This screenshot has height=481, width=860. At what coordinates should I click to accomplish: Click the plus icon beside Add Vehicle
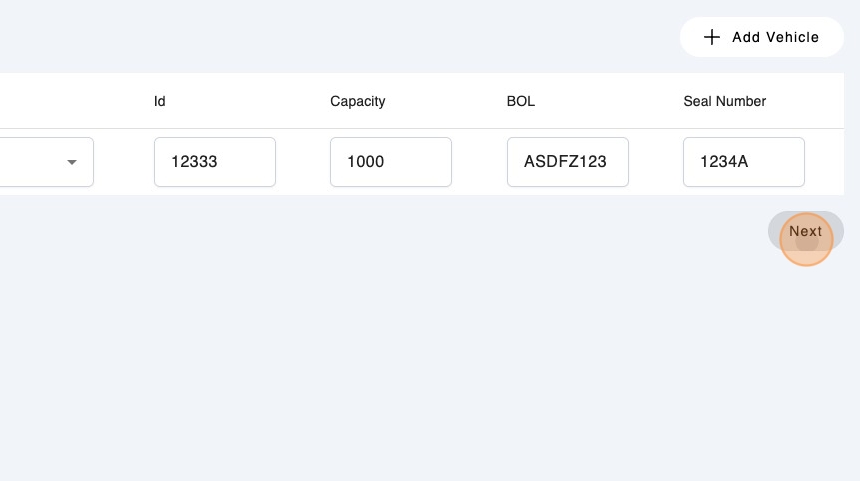(712, 37)
